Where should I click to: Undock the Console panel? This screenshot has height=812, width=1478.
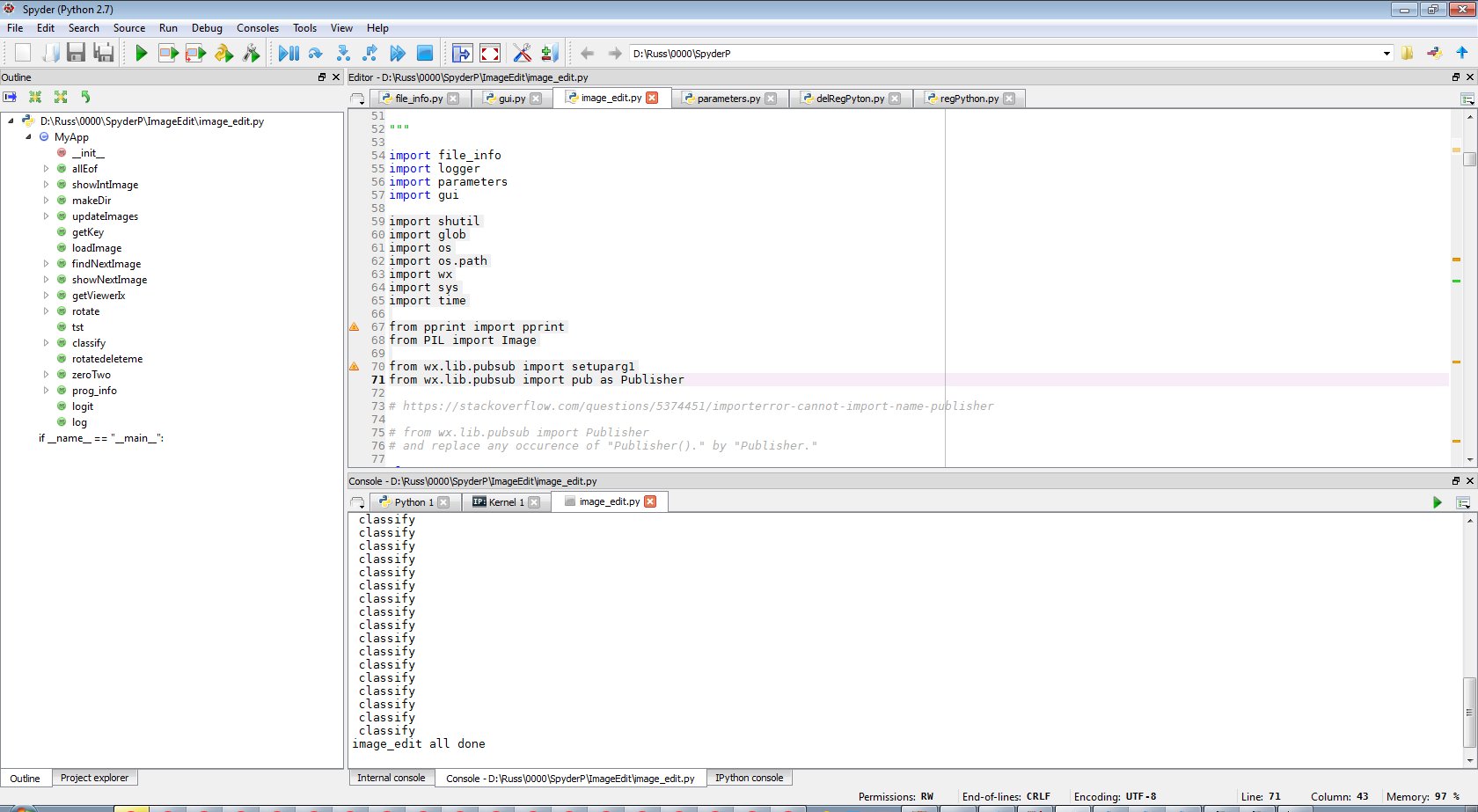point(1456,481)
